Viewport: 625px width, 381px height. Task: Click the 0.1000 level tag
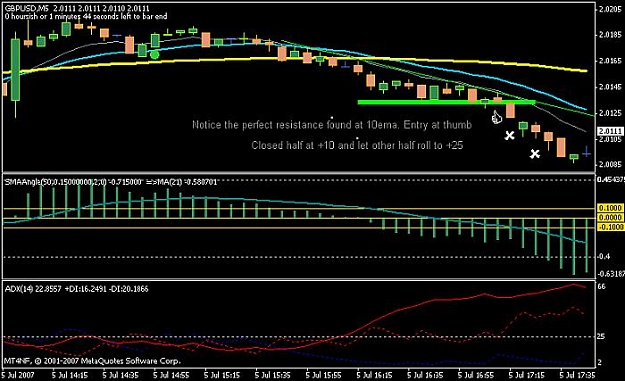(x=610, y=208)
